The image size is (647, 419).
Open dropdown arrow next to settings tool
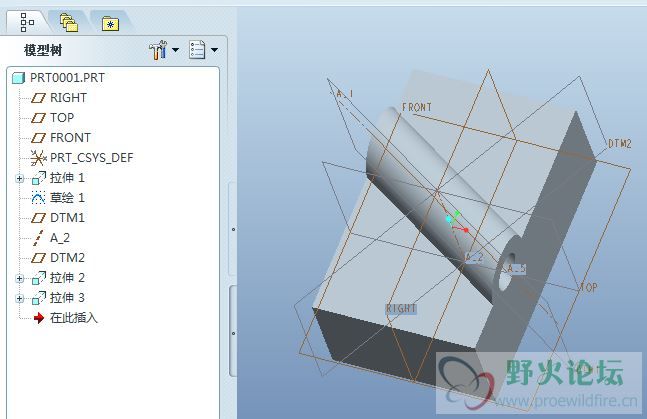[x=175, y=50]
